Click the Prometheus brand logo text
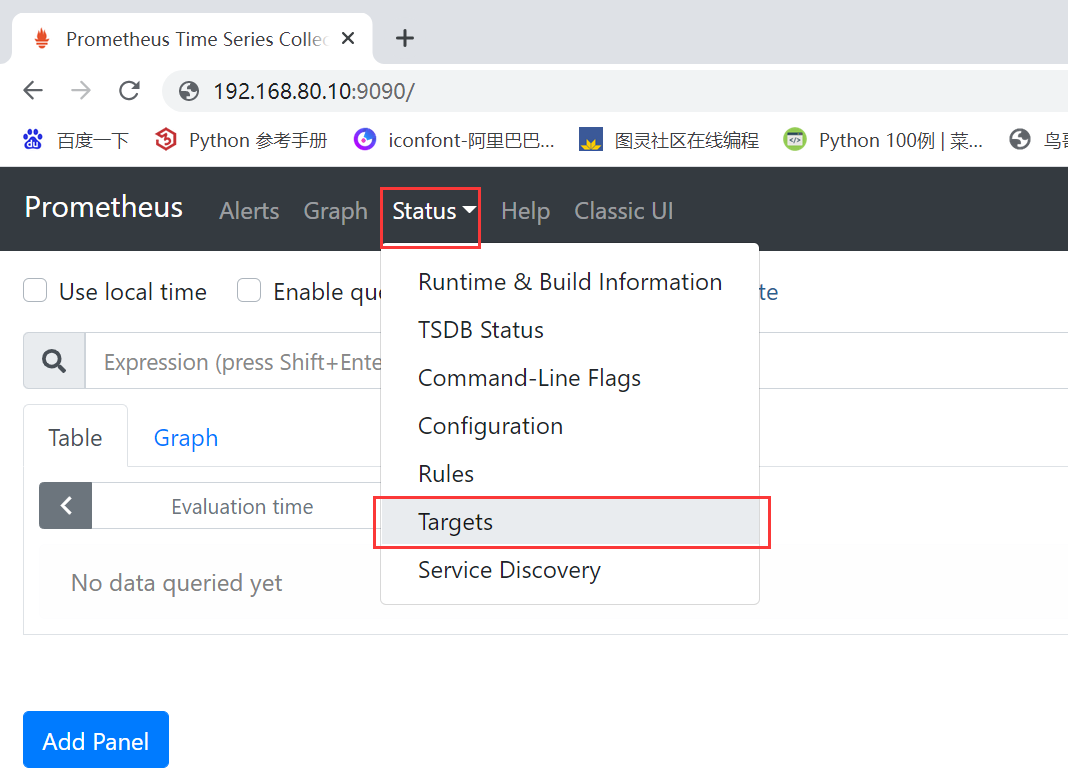Image resolution: width=1068 pixels, height=777 pixels. (104, 207)
